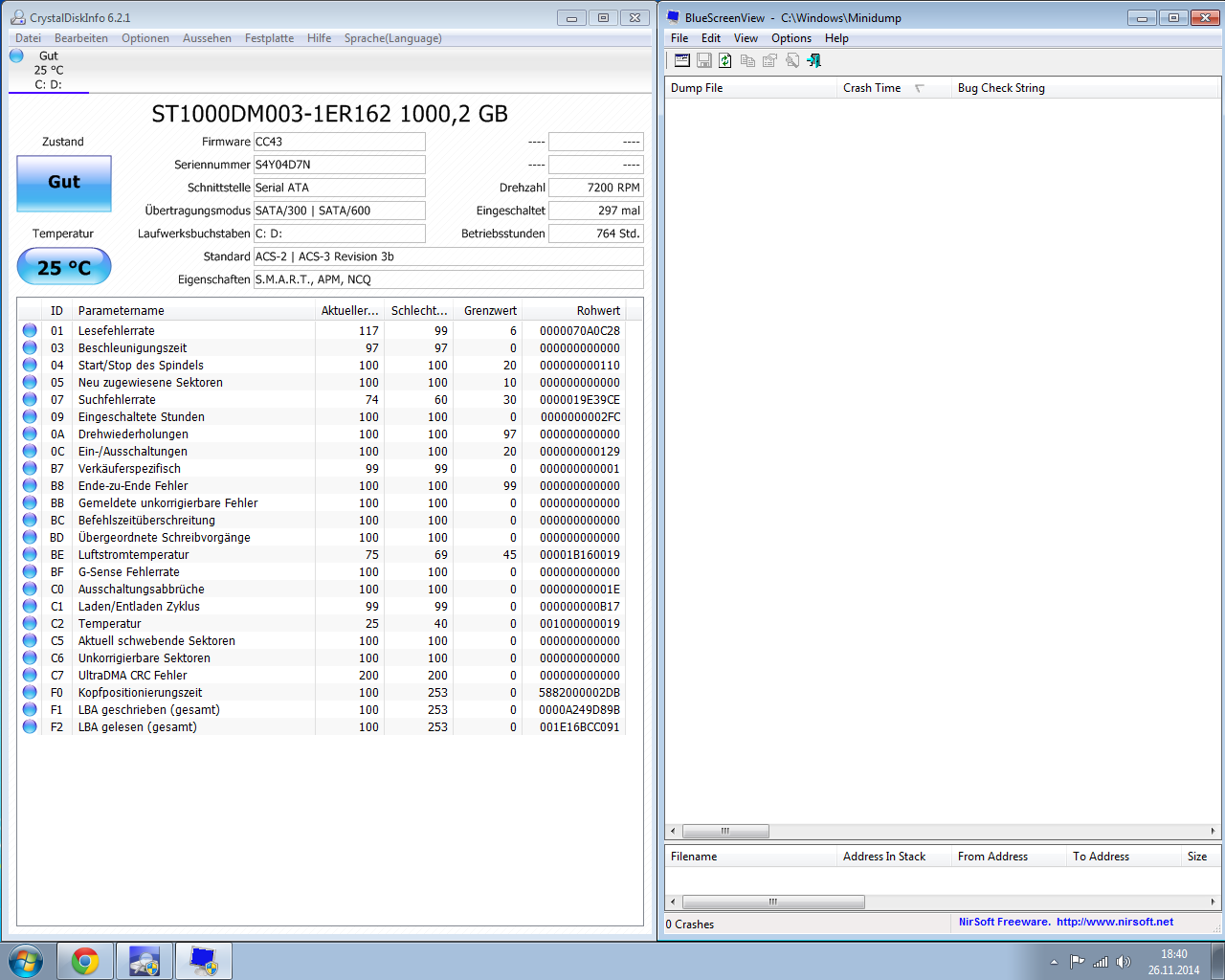
Task: Click the 25 °C temperature button
Action: coord(64,267)
